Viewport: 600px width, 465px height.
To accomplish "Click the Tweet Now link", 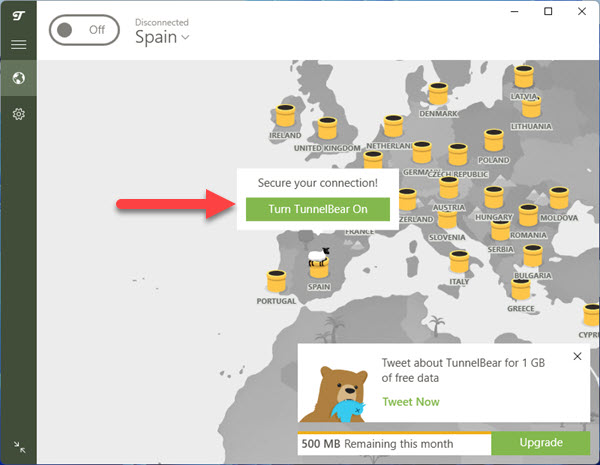I will (x=411, y=401).
